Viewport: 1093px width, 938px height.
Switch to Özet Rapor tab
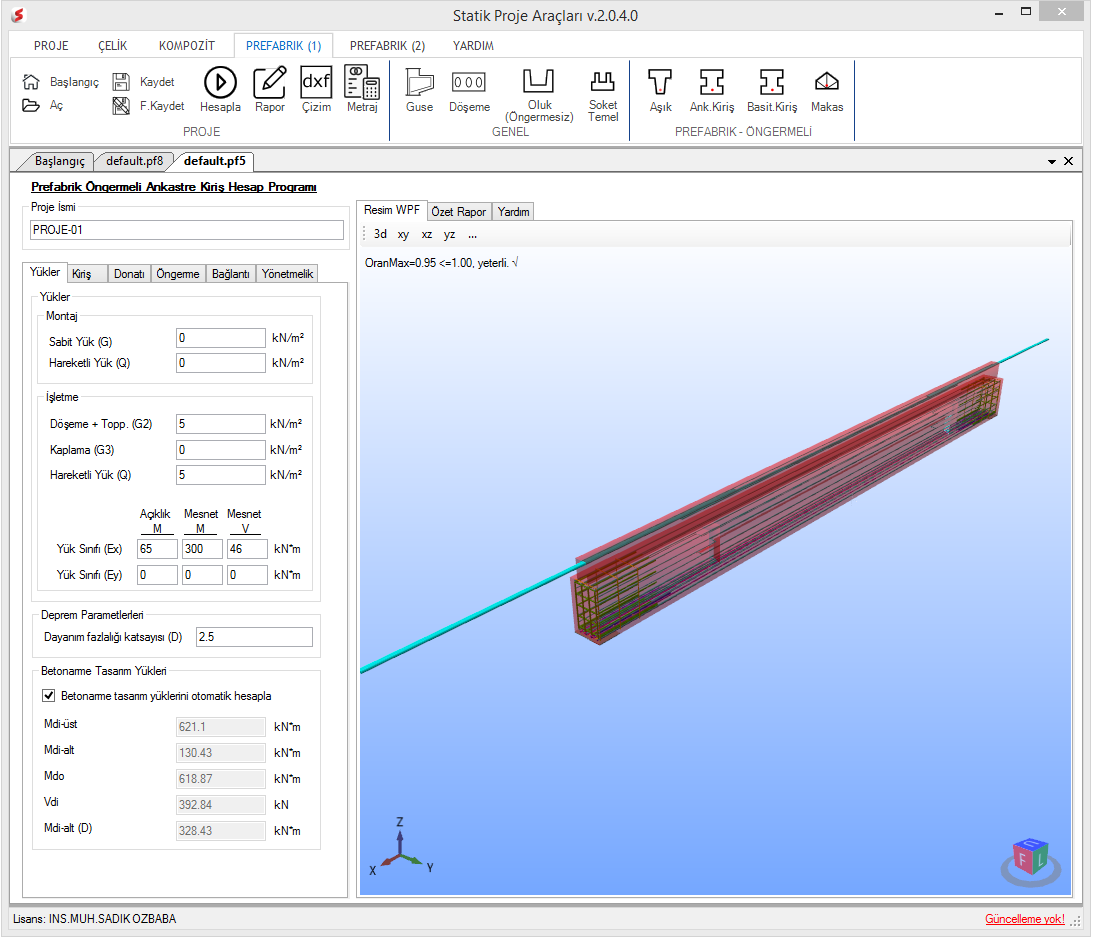[x=459, y=211]
